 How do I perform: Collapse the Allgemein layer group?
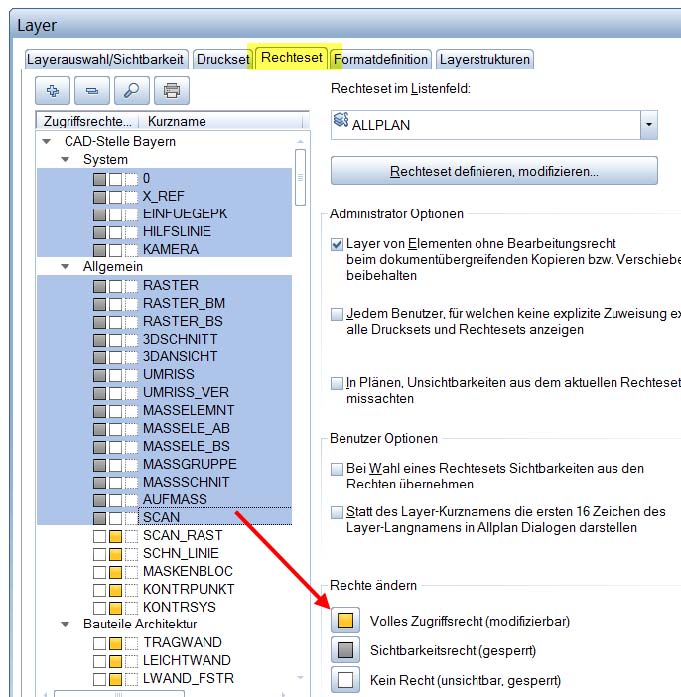click(66, 267)
